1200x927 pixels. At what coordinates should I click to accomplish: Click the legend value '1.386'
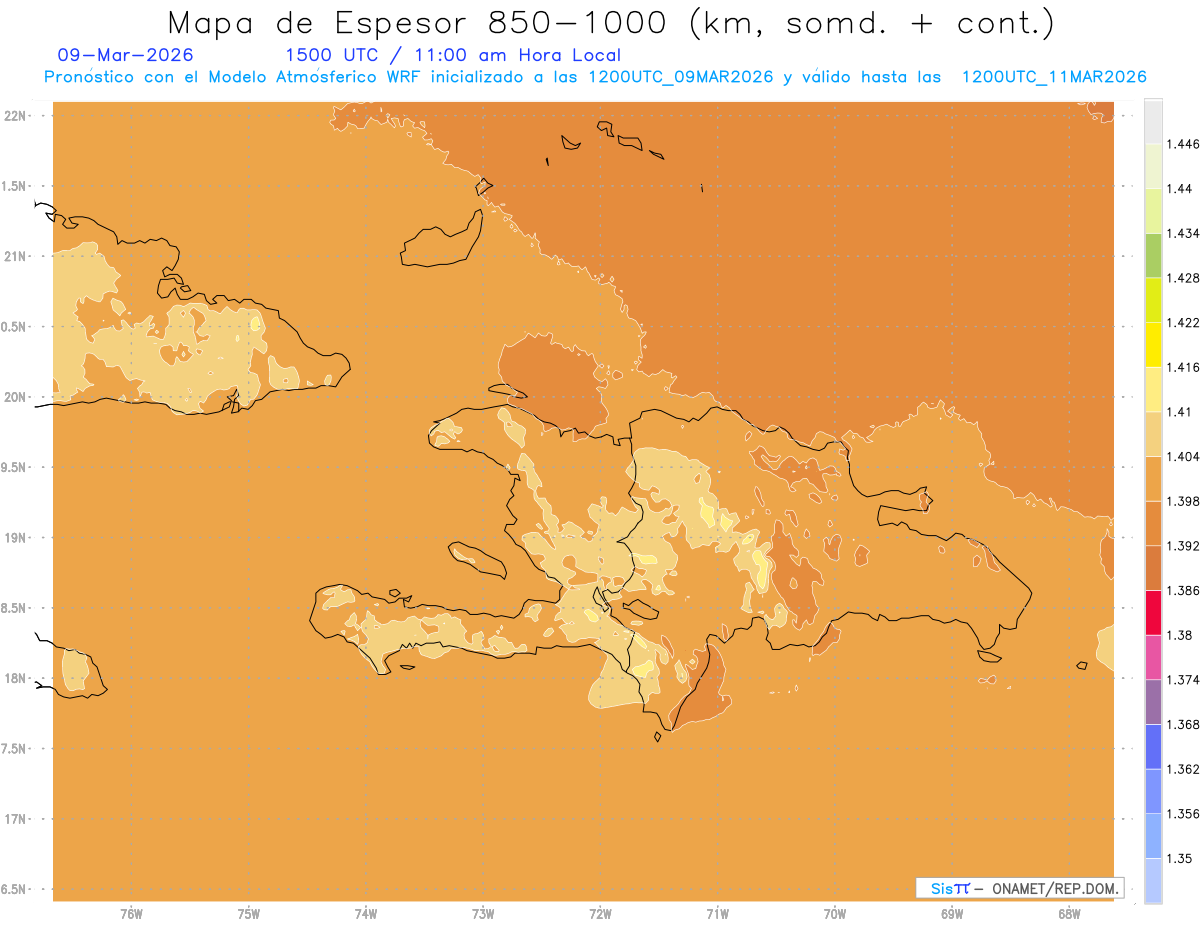point(1183,590)
